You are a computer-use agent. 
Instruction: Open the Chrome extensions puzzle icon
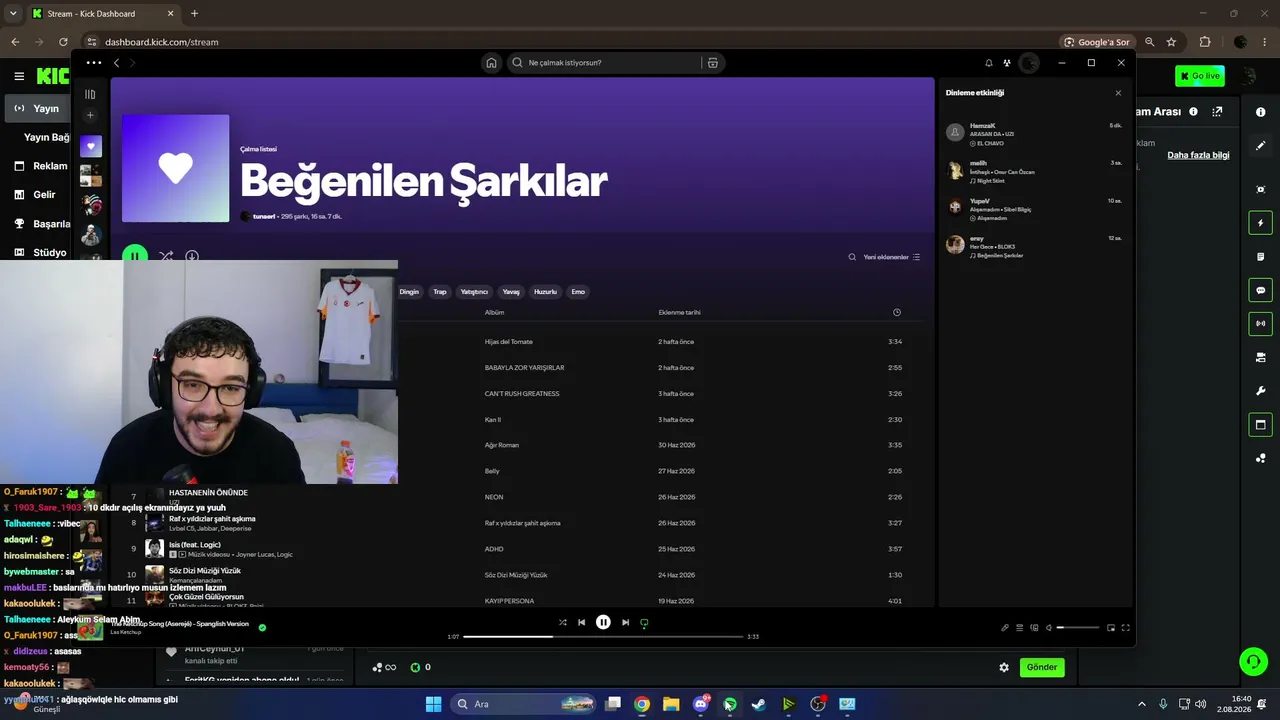(1204, 42)
